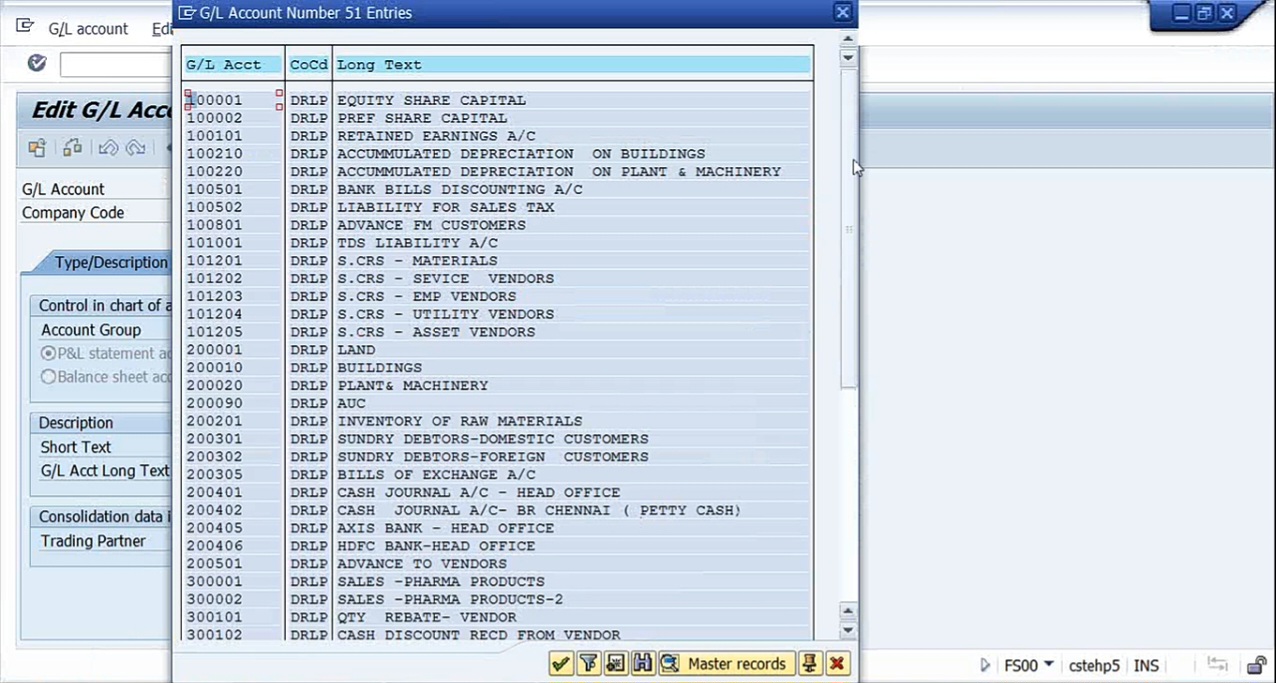Select ACCUMMULATED DEPRECIATION ON BUILDINGS row
Image resolution: width=1276 pixels, height=683 pixels.
click(497, 154)
